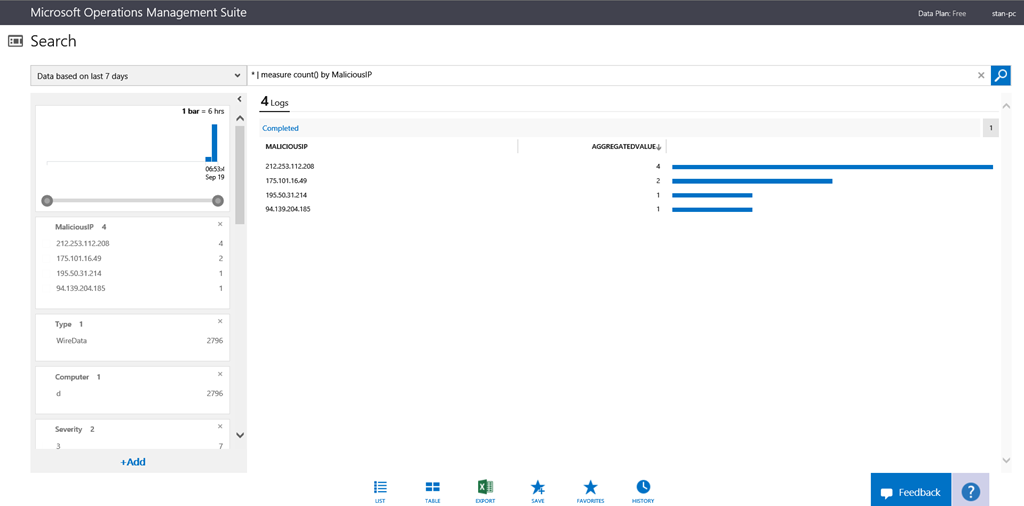Open the Feedback button

910,491
